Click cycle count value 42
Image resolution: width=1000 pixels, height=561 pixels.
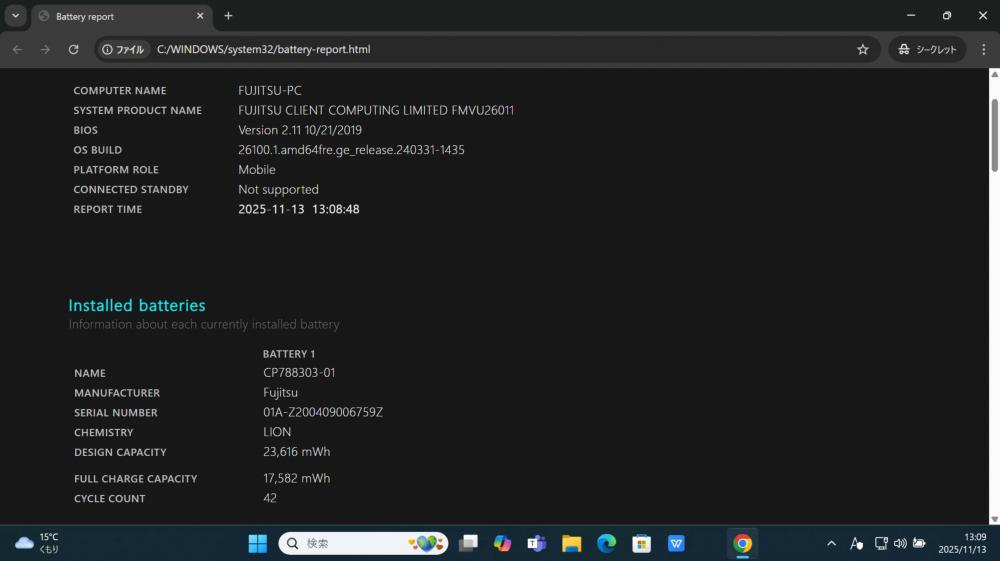(270, 498)
